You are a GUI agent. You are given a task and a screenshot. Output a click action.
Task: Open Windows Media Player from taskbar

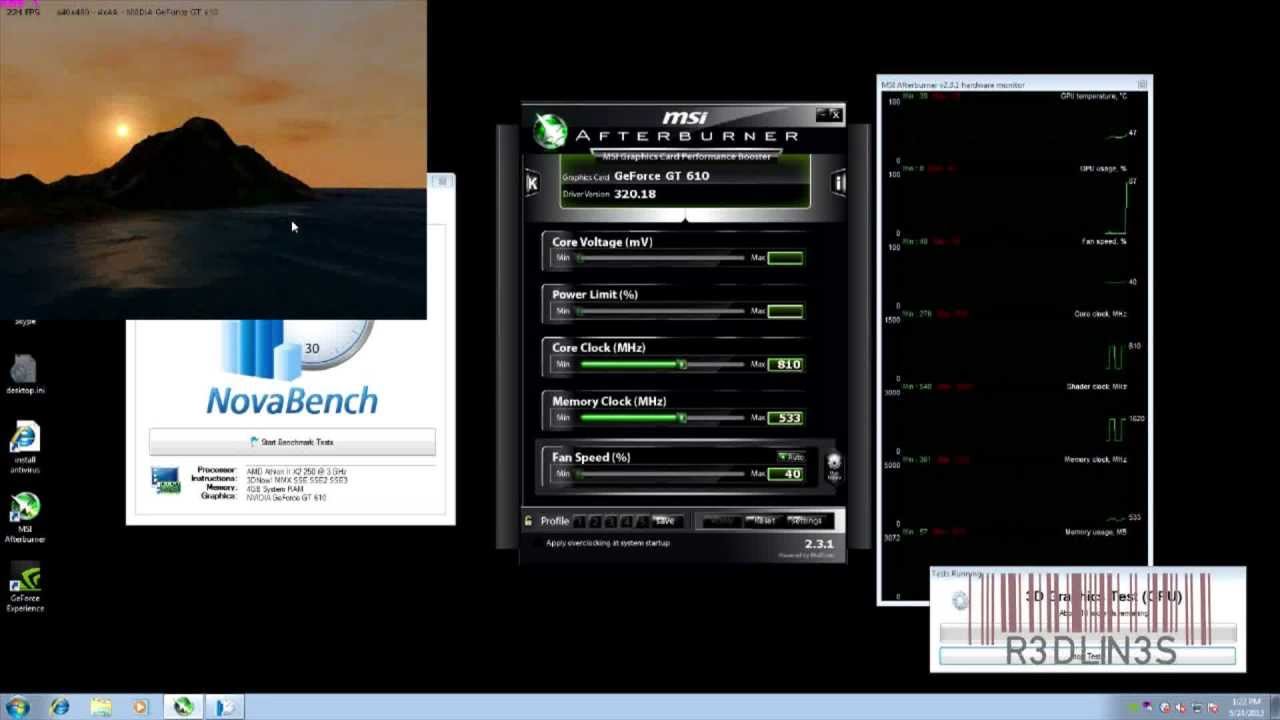click(x=141, y=707)
